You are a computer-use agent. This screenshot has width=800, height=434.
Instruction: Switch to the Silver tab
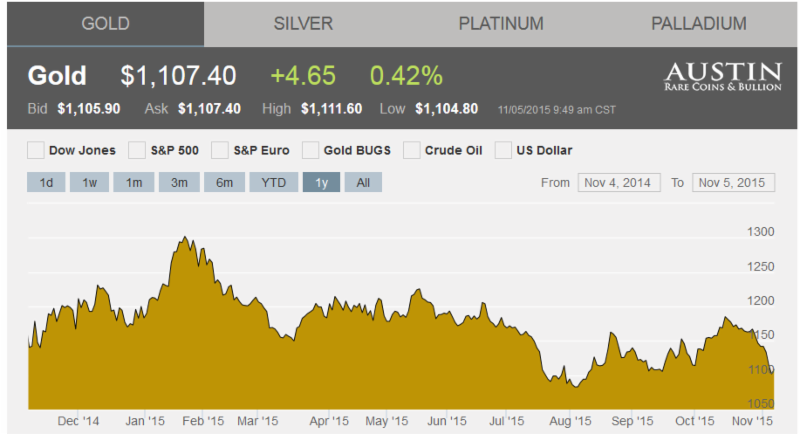point(303,23)
